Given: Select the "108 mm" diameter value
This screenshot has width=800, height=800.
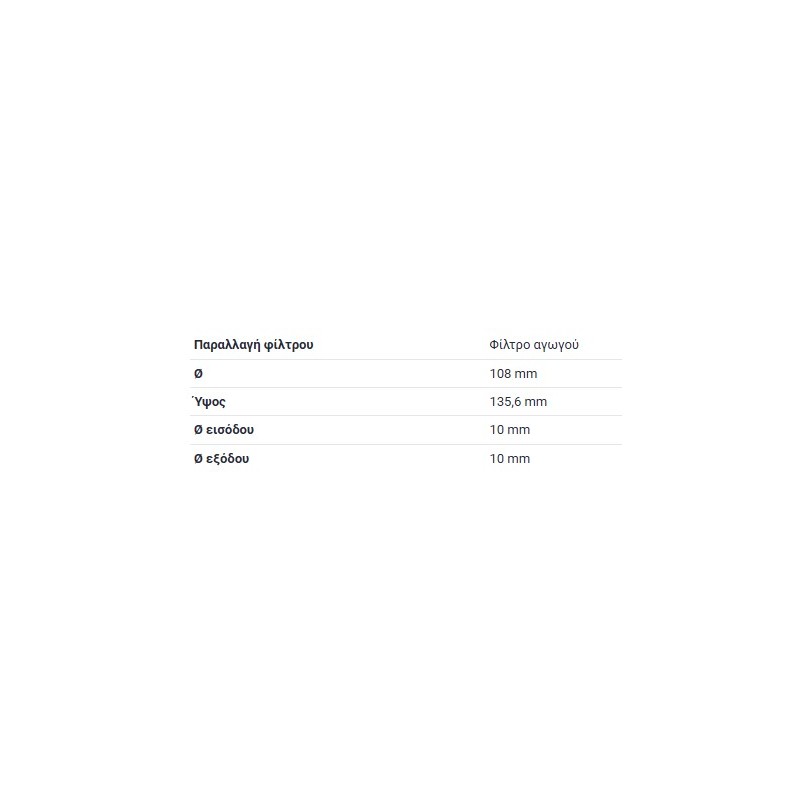Looking at the screenshot, I should (513, 373).
